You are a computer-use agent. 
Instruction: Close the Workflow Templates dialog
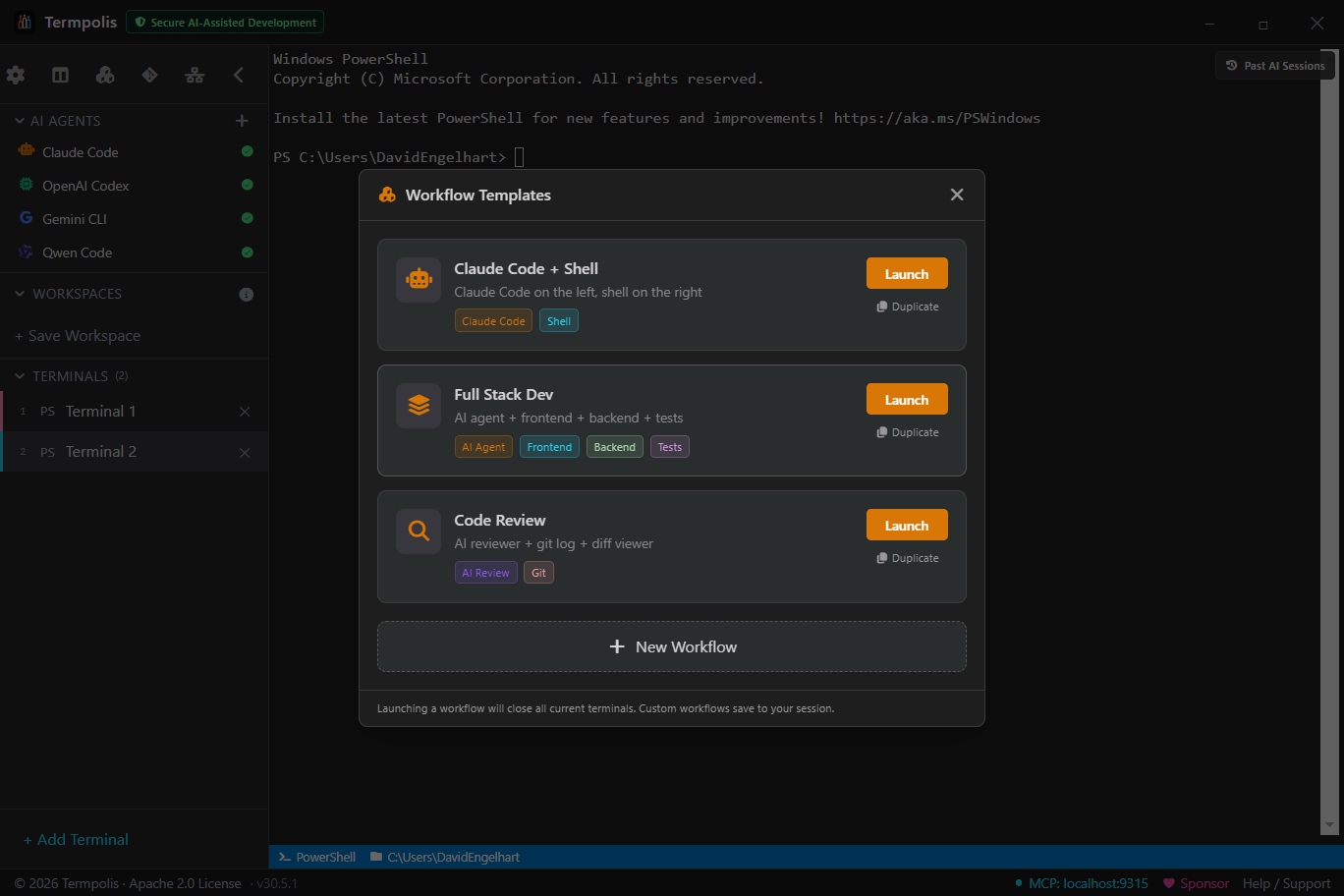click(957, 195)
